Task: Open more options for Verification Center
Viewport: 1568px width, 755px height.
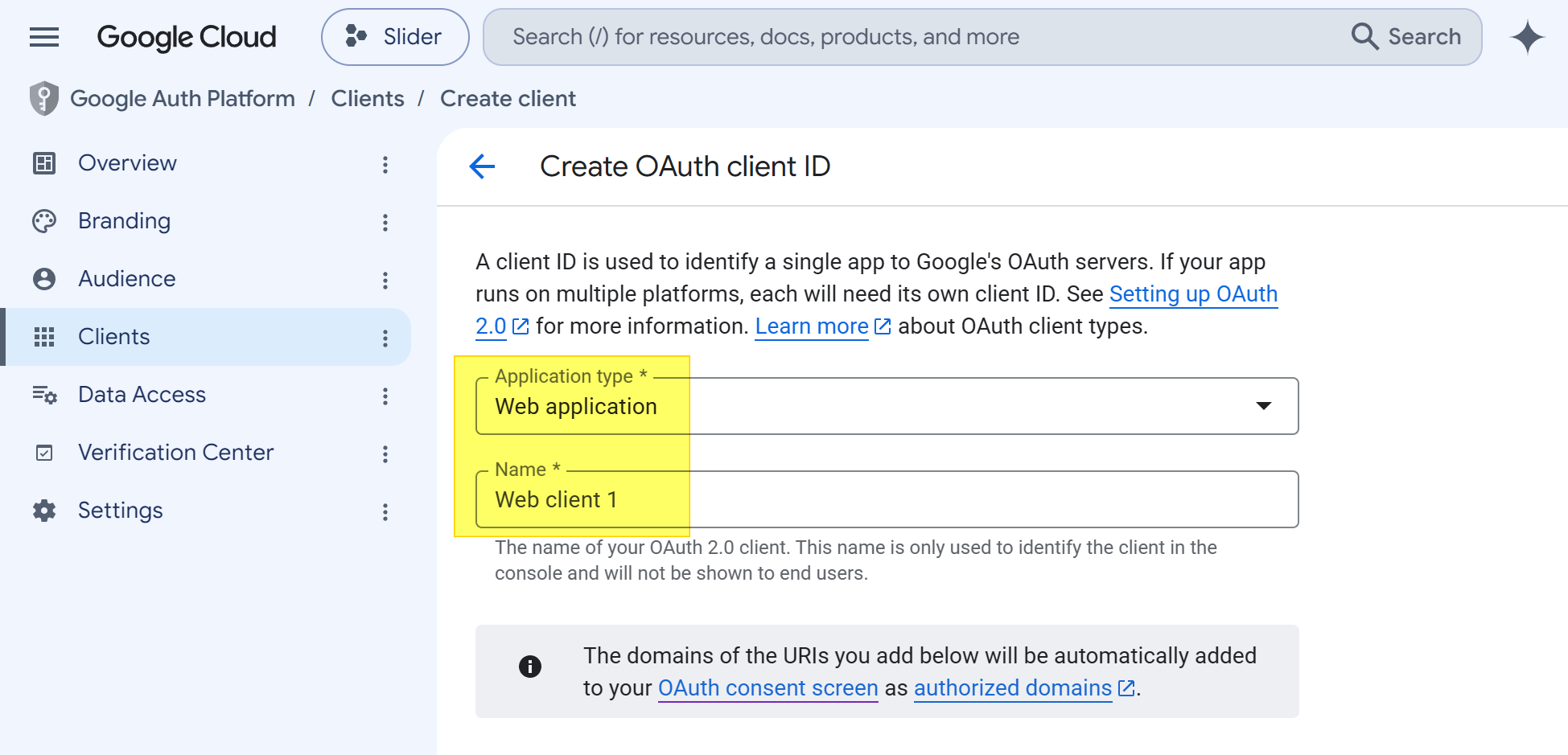Action: click(385, 454)
